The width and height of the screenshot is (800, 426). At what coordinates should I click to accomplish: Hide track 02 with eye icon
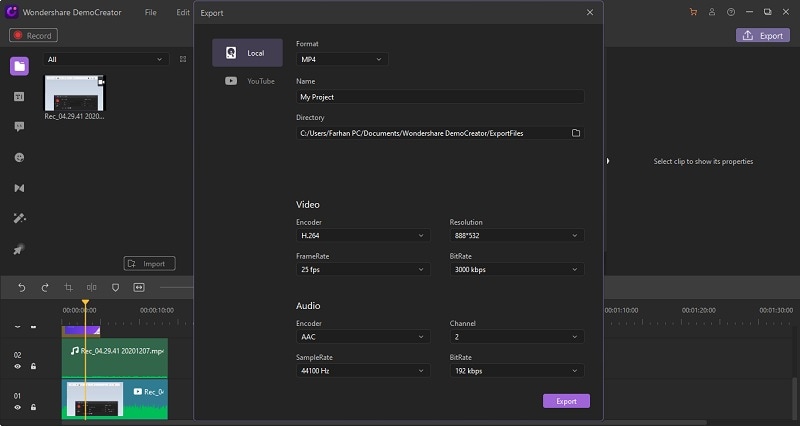[x=18, y=367]
